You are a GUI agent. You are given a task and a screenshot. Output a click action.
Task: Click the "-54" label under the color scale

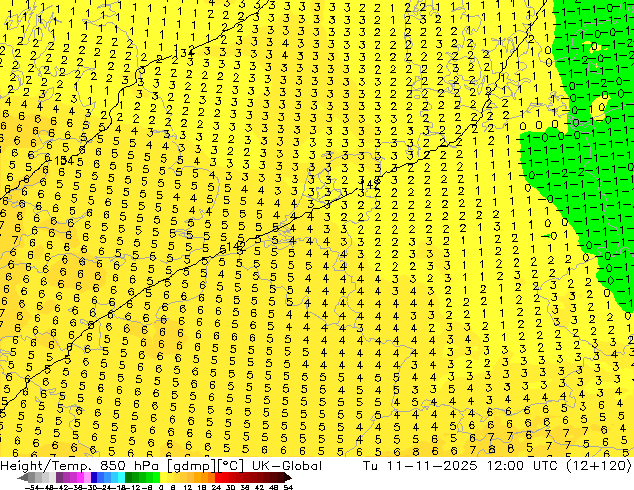pyautogui.click(x=32, y=487)
